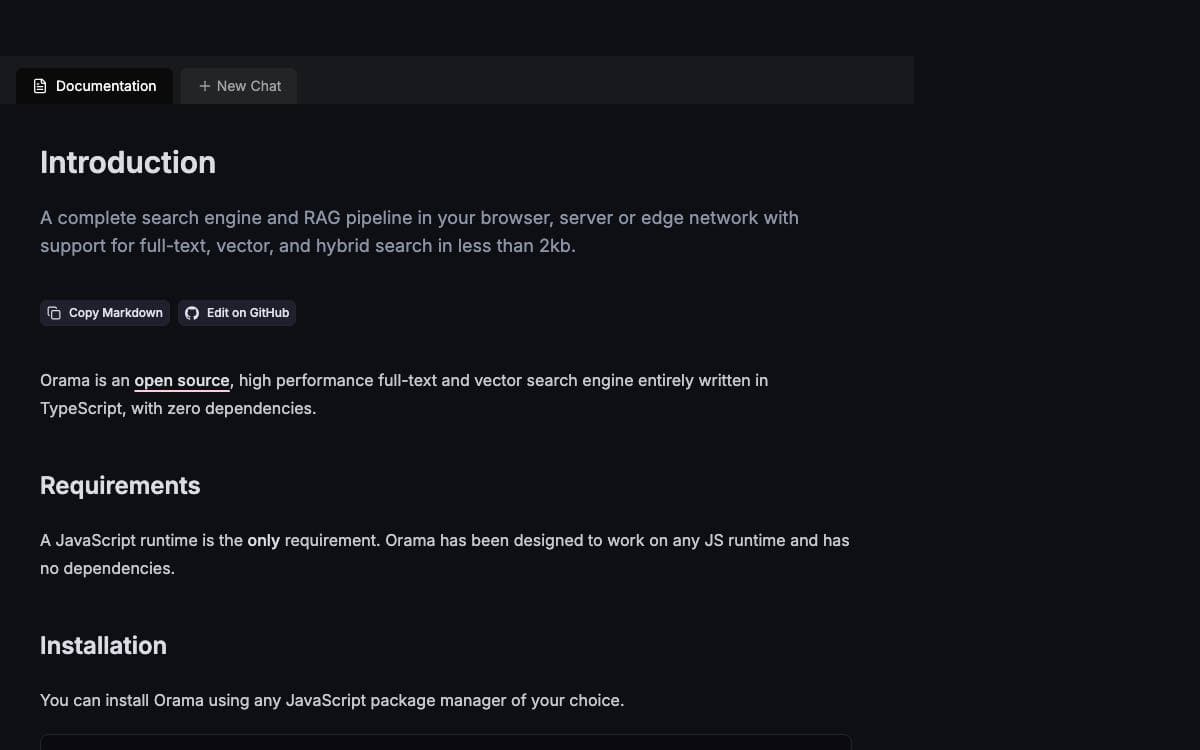Click the Requirements heading
This screenshot has width=1200, height=750.
point(120,486)
